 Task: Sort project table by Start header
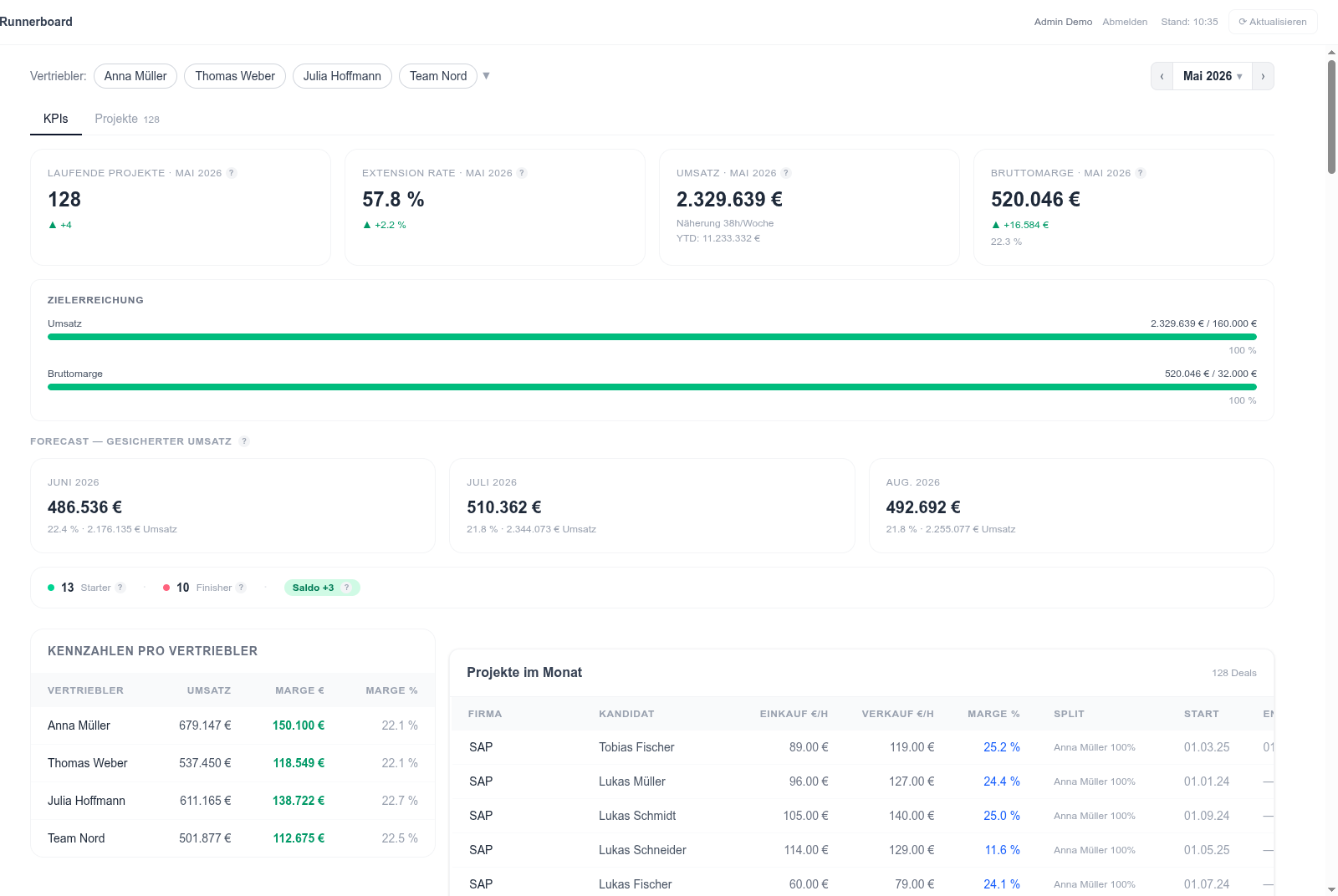click(1201, 714)
